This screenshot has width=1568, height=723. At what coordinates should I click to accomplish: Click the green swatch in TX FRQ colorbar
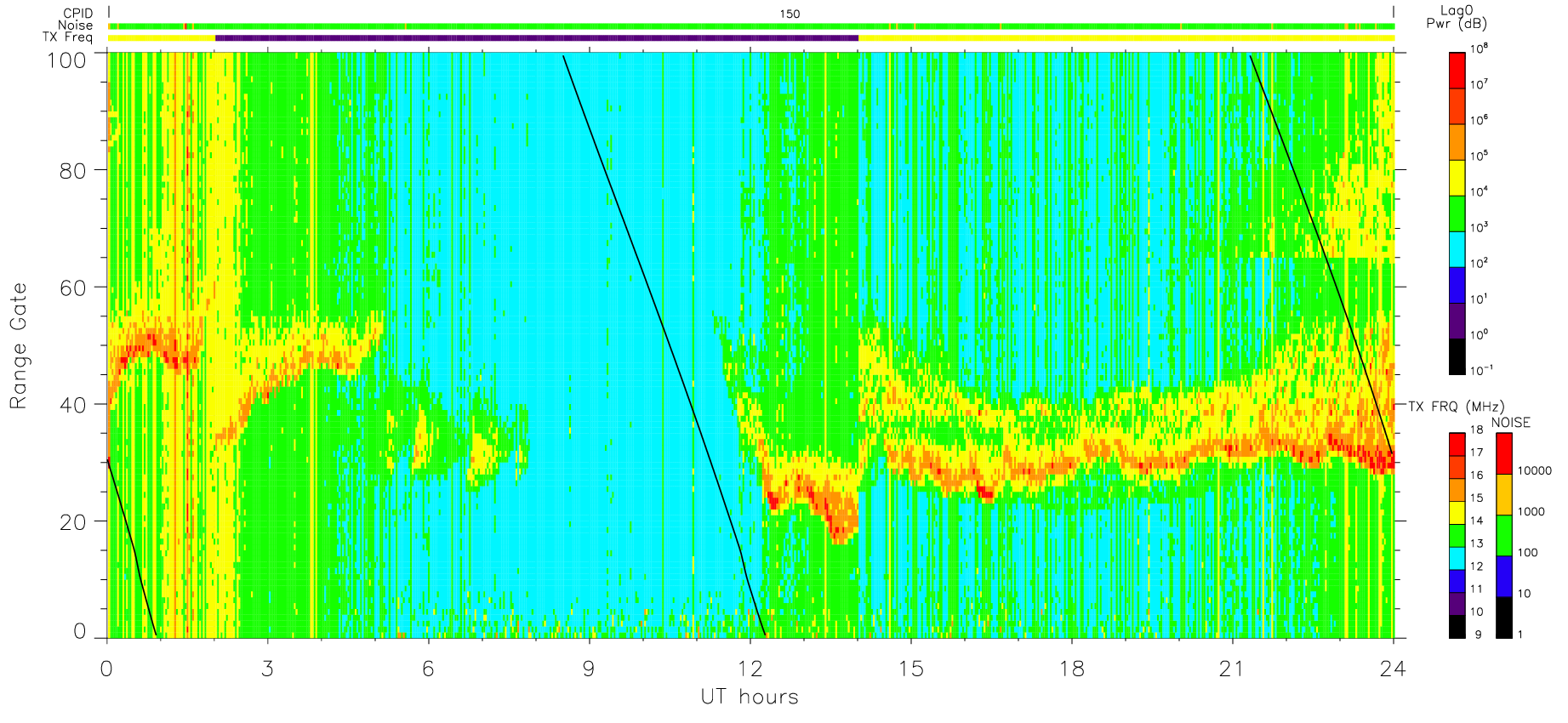click(1457, 535)
